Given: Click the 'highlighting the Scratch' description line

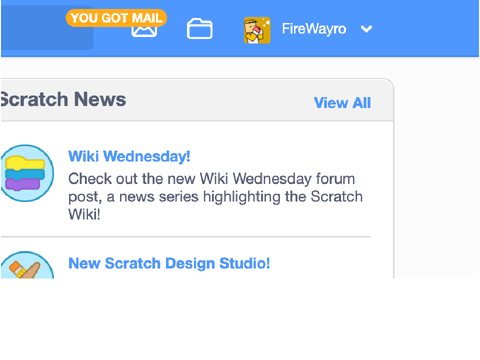Looking at the screenshot, I should tap(283, 197).
